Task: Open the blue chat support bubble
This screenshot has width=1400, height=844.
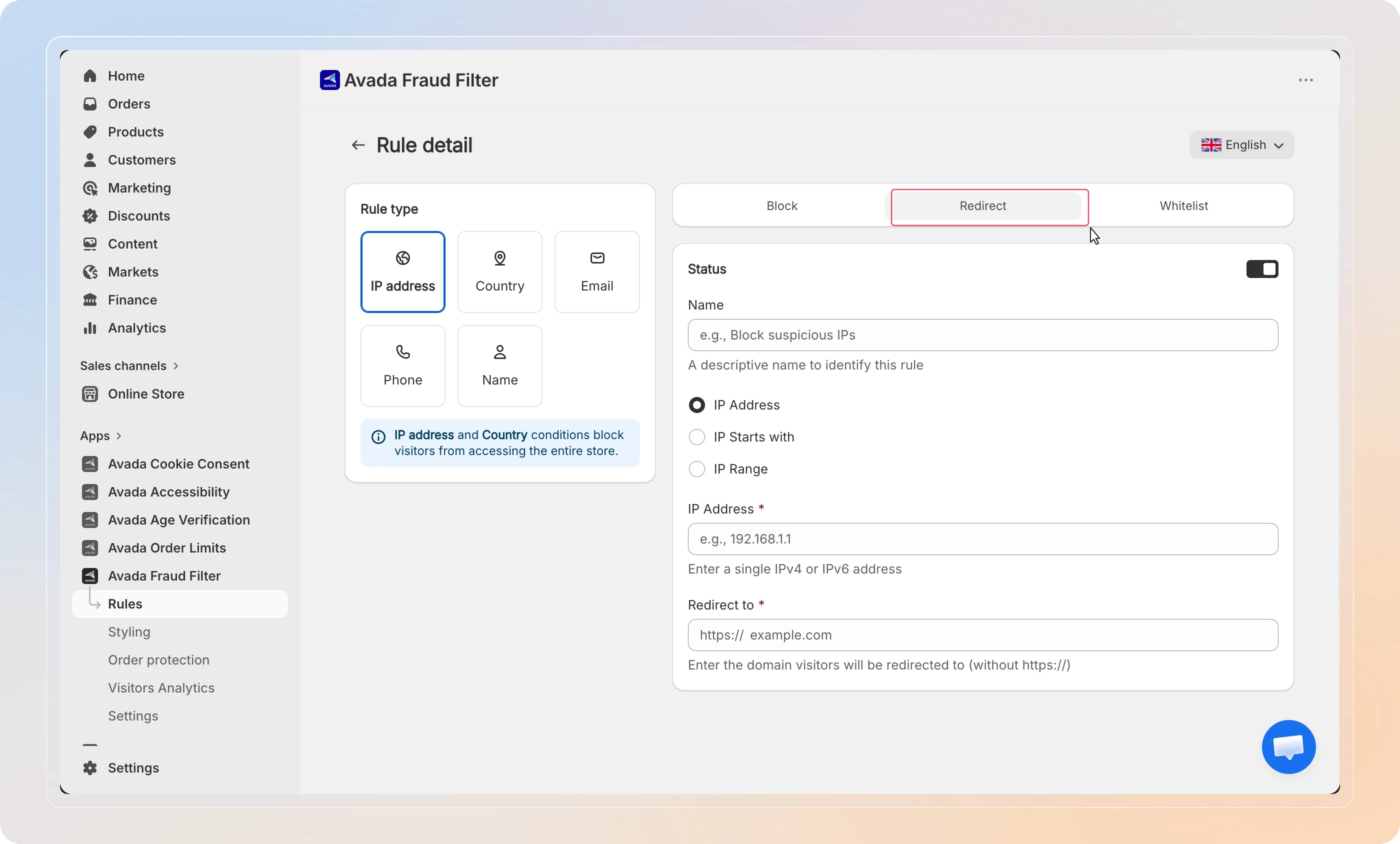Action: pos(1288,747)
